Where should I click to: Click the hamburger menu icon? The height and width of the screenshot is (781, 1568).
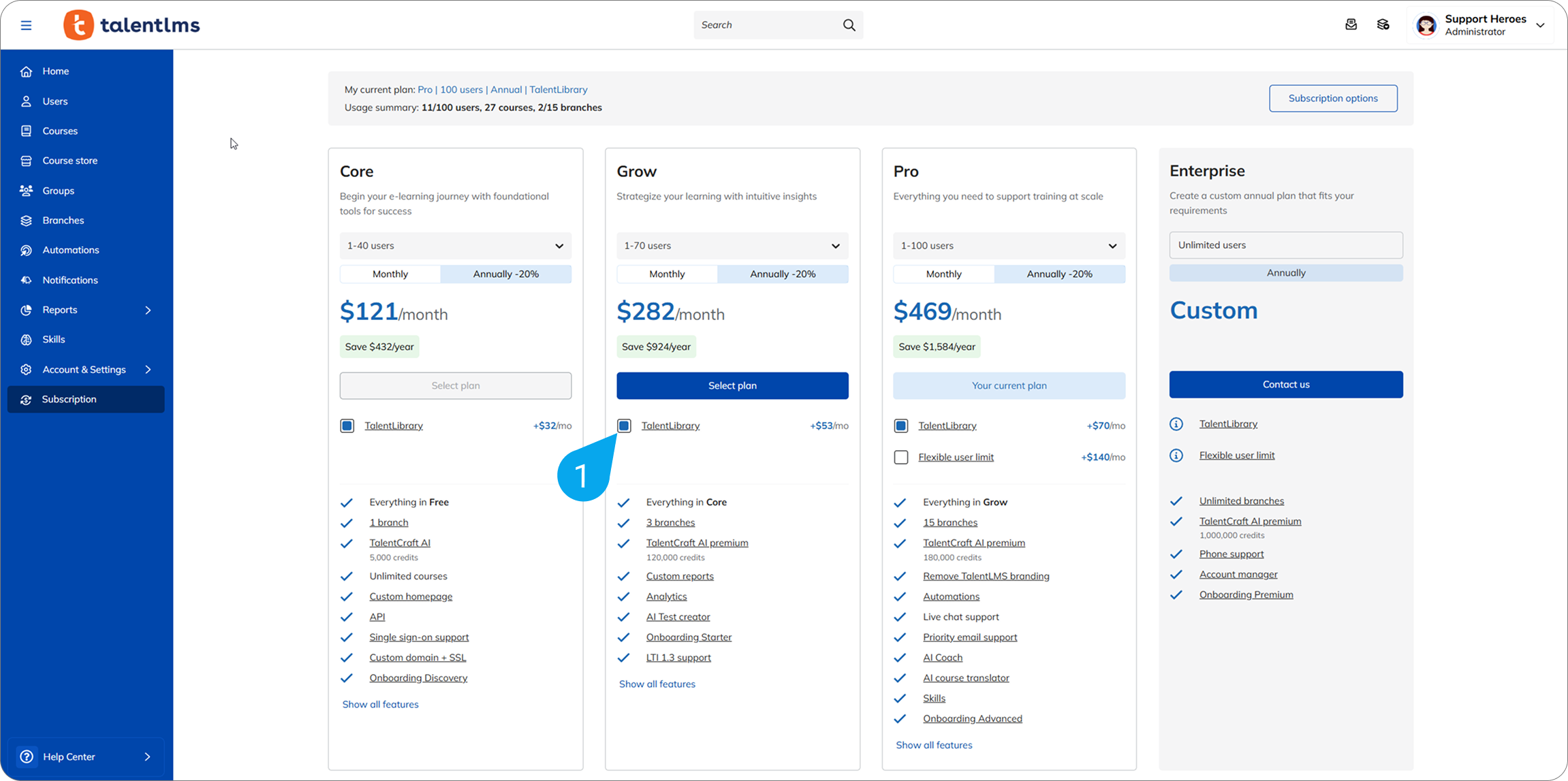click(x=26, y=25)
